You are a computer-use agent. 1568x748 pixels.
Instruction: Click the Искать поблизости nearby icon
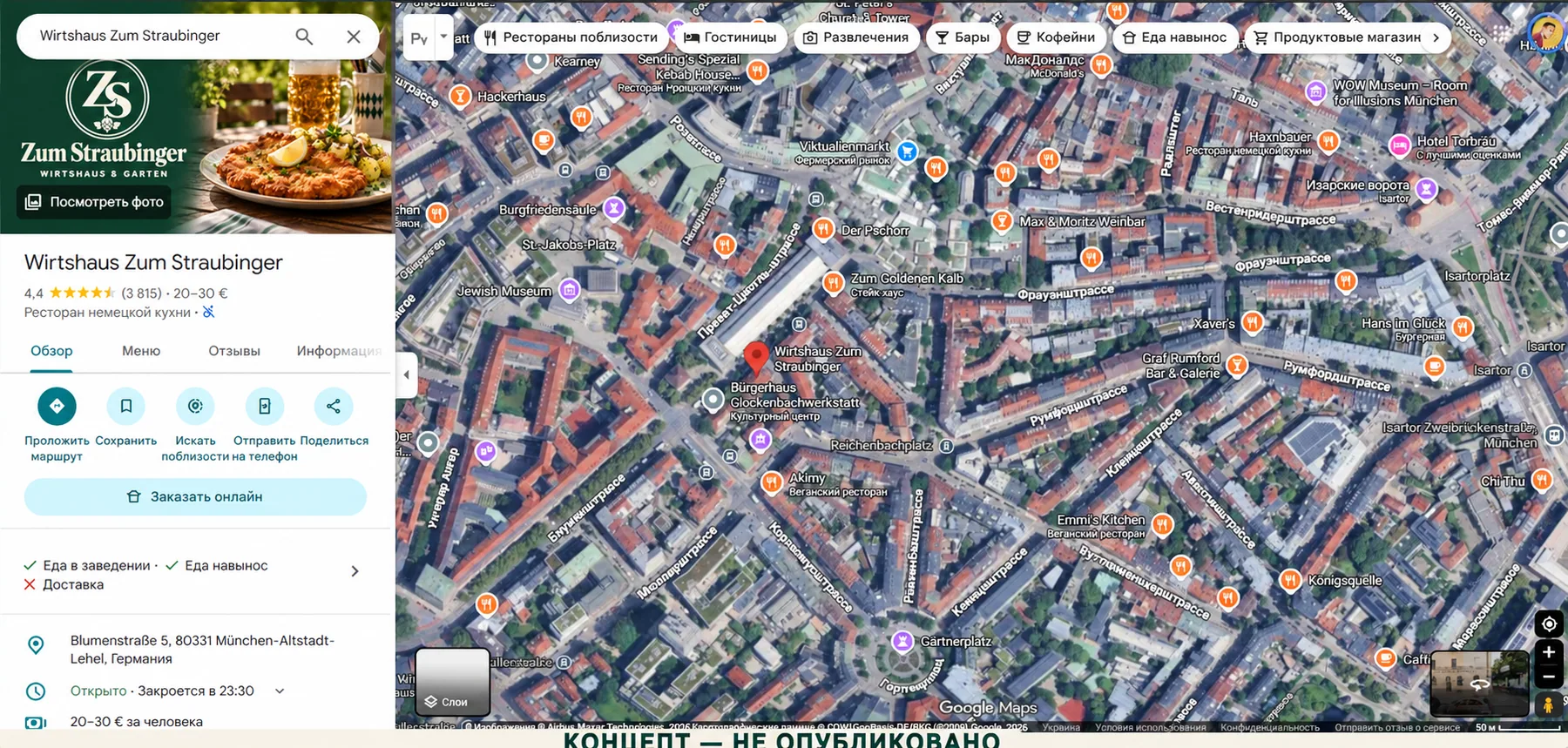pyautogui.click(x=195, y=406)
